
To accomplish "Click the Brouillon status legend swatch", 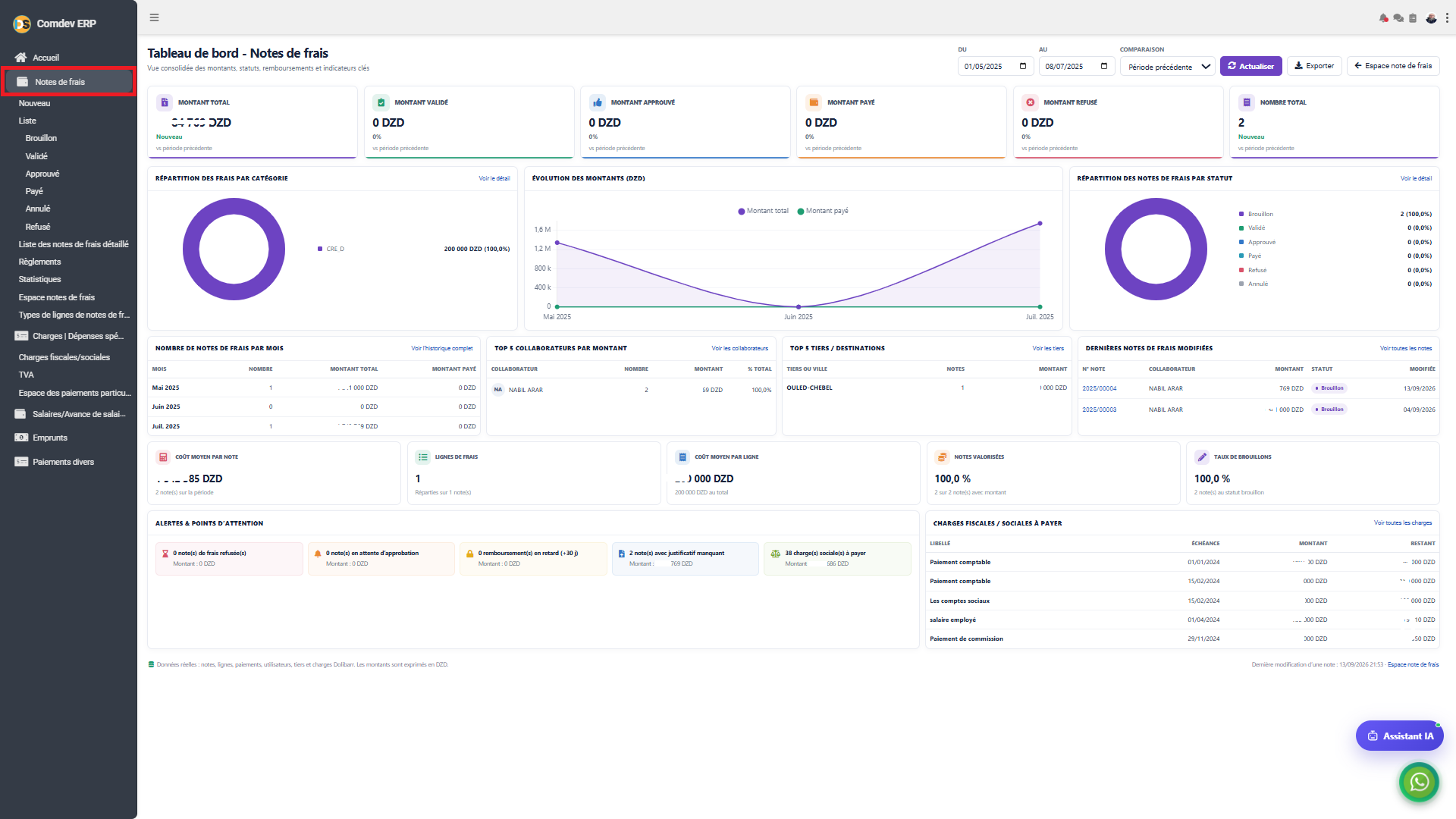I will (x=1241, y=215).
